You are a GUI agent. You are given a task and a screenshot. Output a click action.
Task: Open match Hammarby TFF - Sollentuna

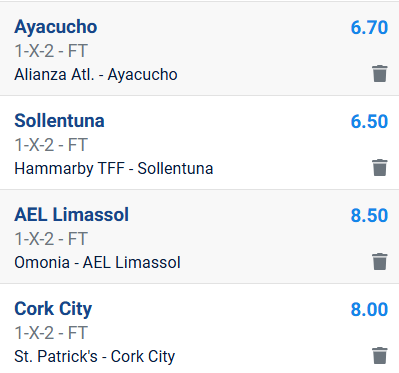click(x=114, y=169)
